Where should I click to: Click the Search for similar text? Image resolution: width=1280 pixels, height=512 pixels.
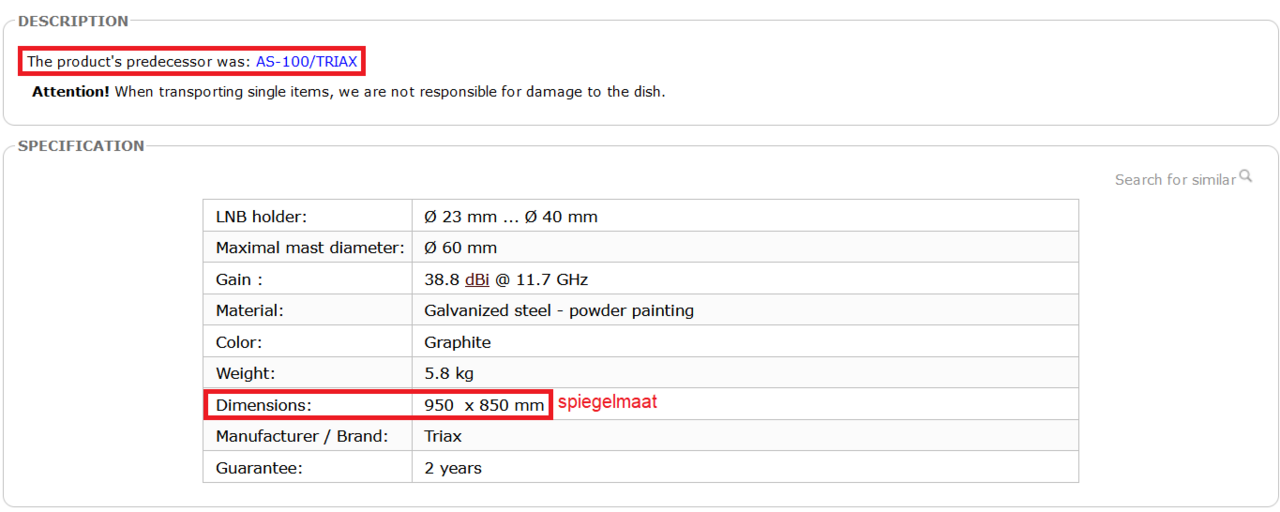(x=1175, y=180)
